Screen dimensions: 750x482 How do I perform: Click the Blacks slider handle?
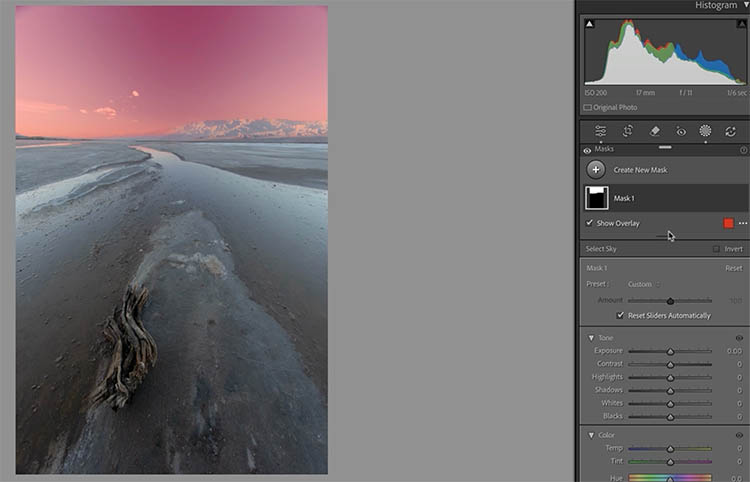tap(670, 417)
